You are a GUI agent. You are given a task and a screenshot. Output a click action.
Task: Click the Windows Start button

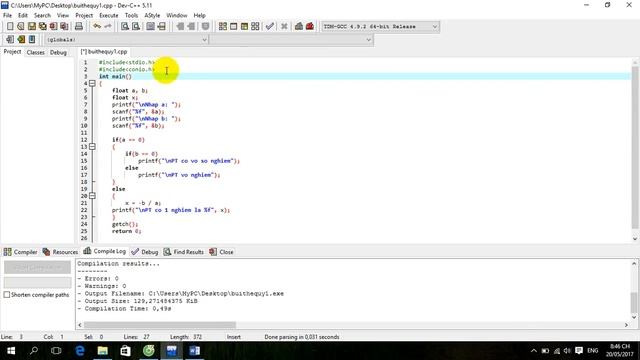(x=11, y=351)
